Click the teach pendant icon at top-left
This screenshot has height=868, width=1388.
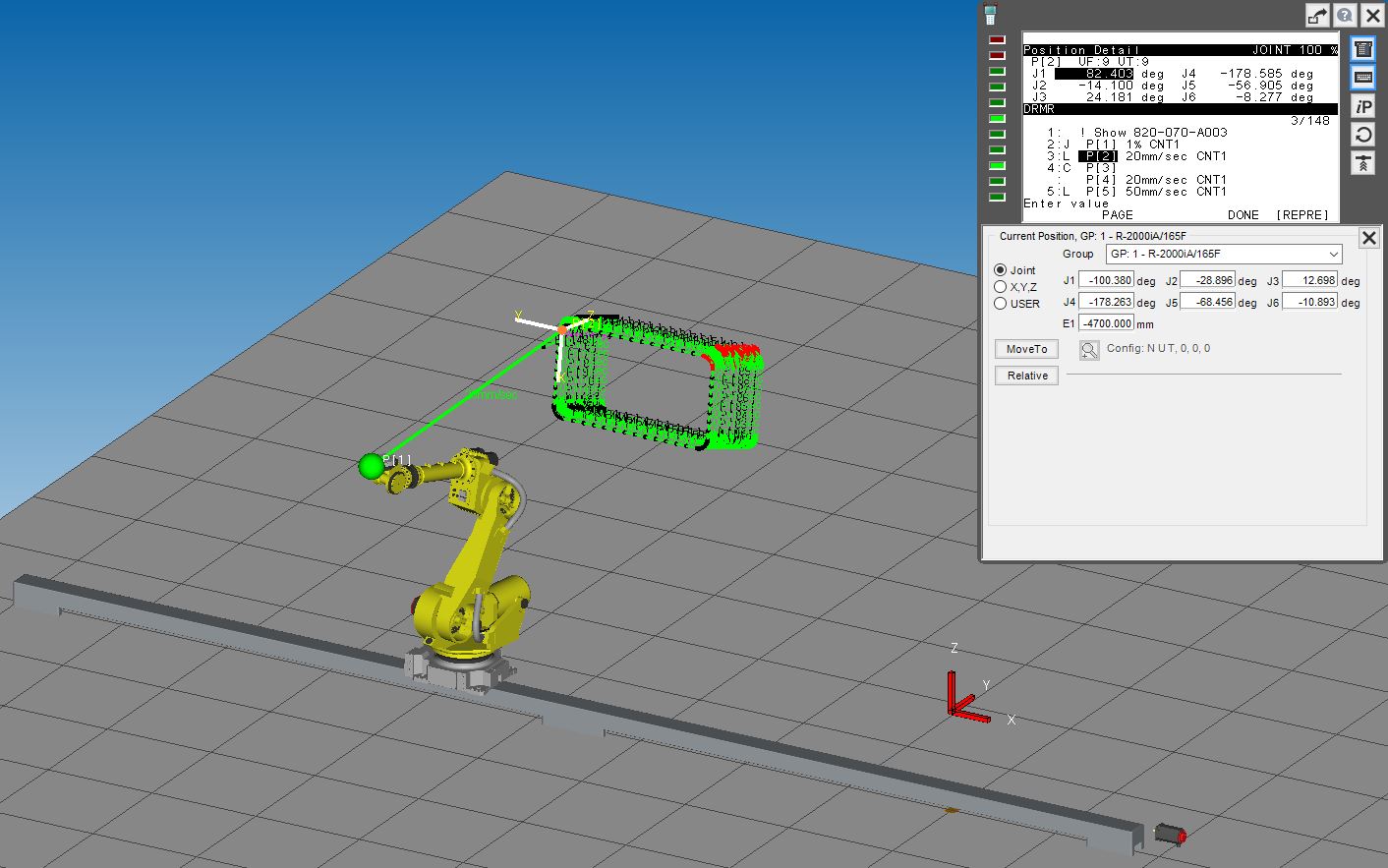(x=990, y=14)
